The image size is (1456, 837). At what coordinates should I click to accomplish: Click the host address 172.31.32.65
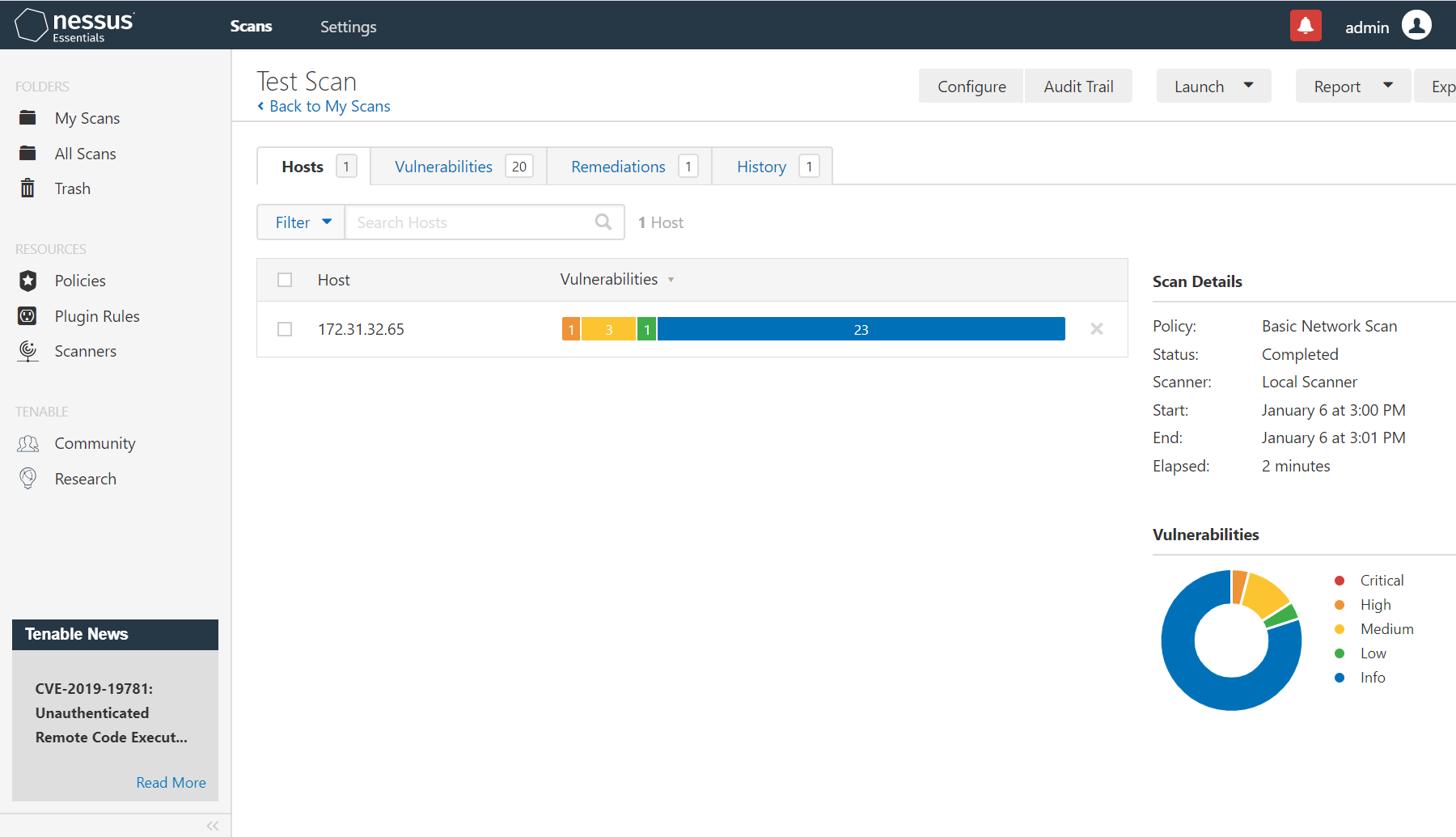pyautogui.click(x=361, y=329)
